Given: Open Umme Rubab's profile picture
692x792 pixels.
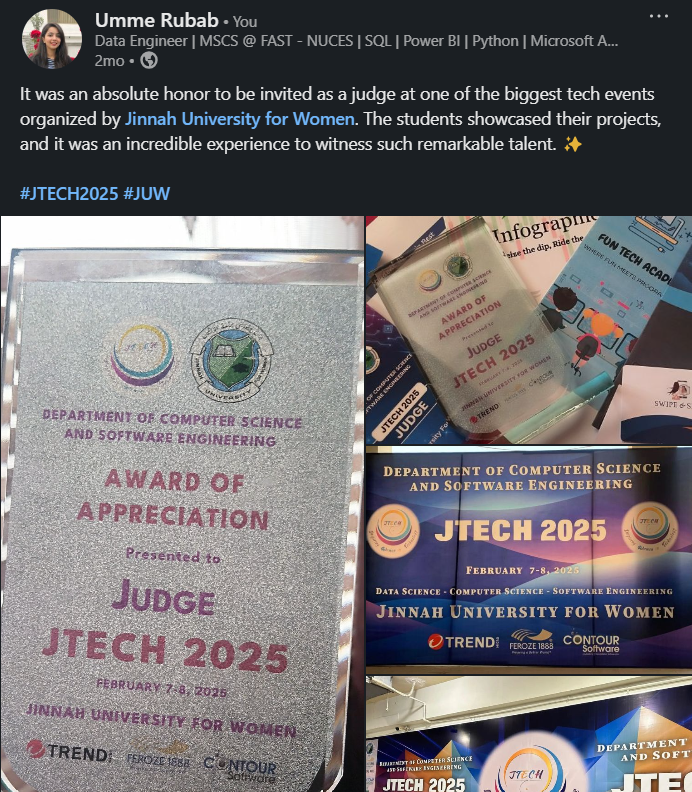Looking at the screenshot, I should click(52, 39).
